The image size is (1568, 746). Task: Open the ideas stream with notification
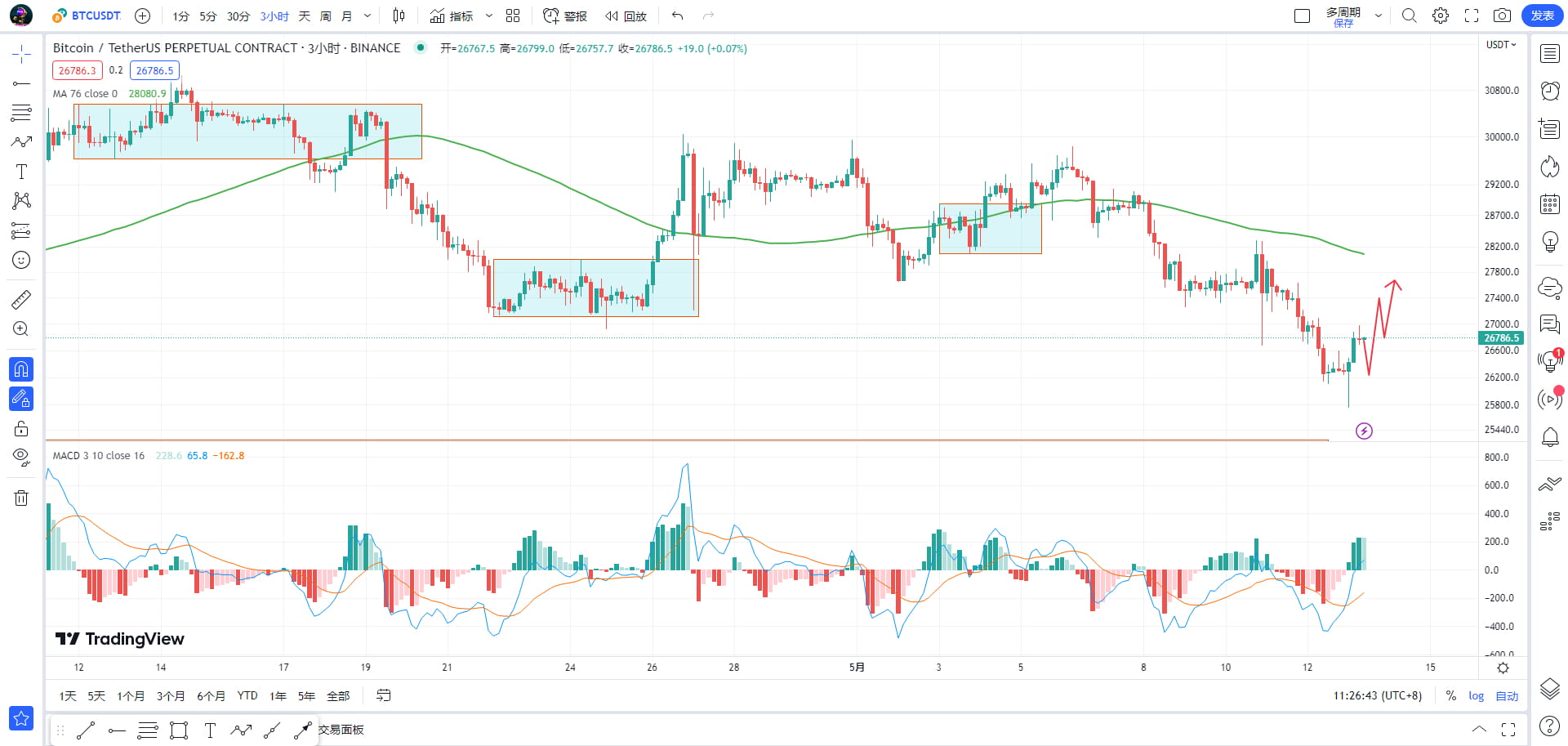click(1549, 361)
